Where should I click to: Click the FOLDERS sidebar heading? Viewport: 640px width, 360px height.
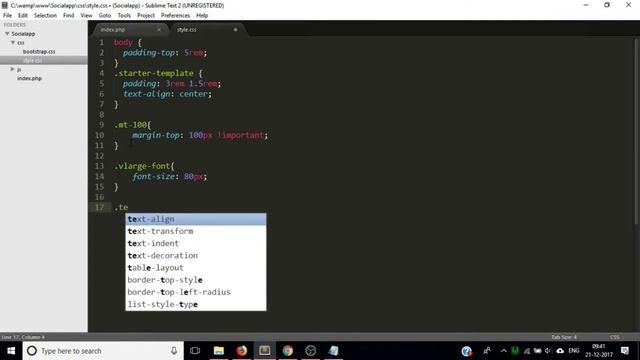pos(15,25)
